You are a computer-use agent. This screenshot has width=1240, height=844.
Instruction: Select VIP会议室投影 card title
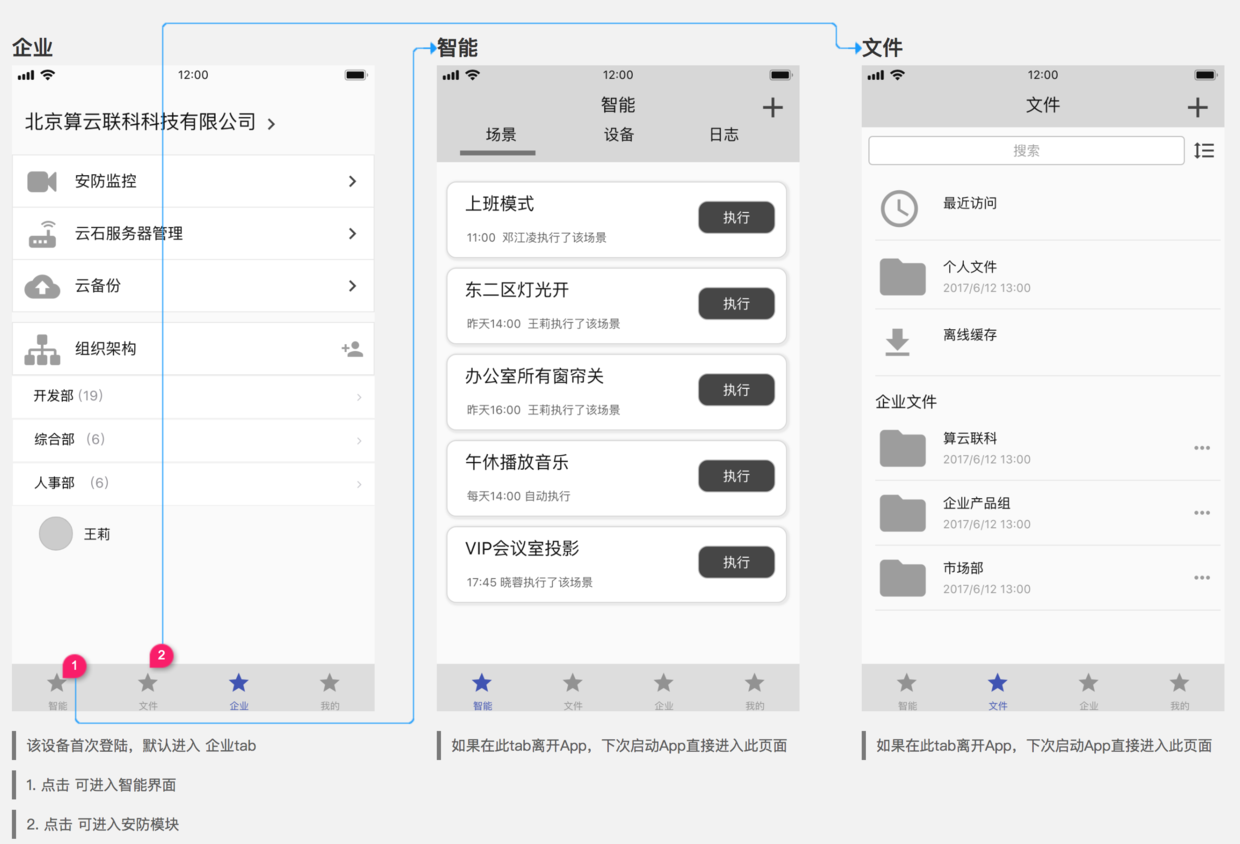(522, 549)
